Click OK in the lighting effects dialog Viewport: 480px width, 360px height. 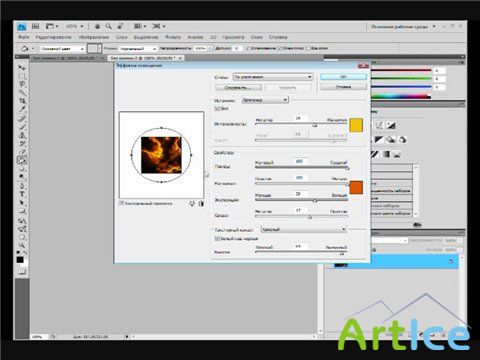coord(343,77)
